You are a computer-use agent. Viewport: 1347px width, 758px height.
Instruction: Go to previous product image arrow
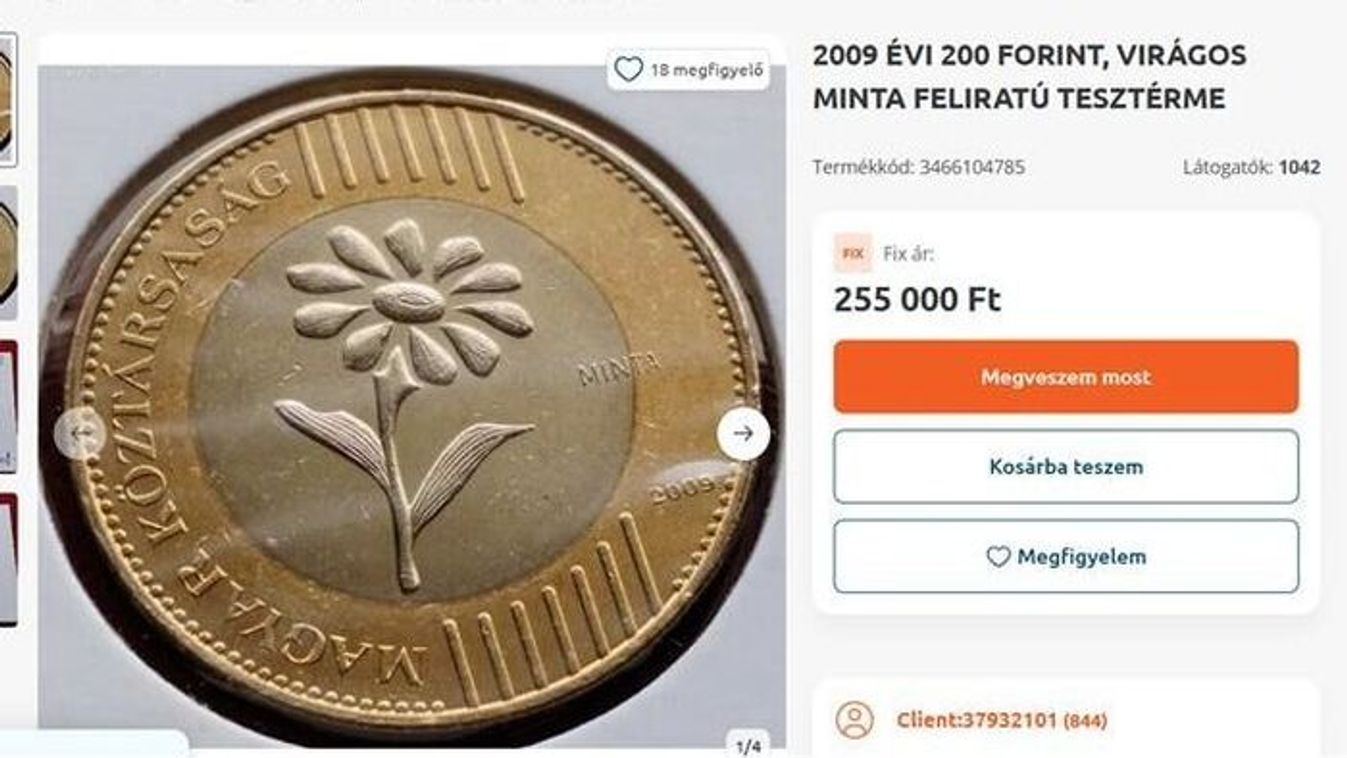click(81, 433)
